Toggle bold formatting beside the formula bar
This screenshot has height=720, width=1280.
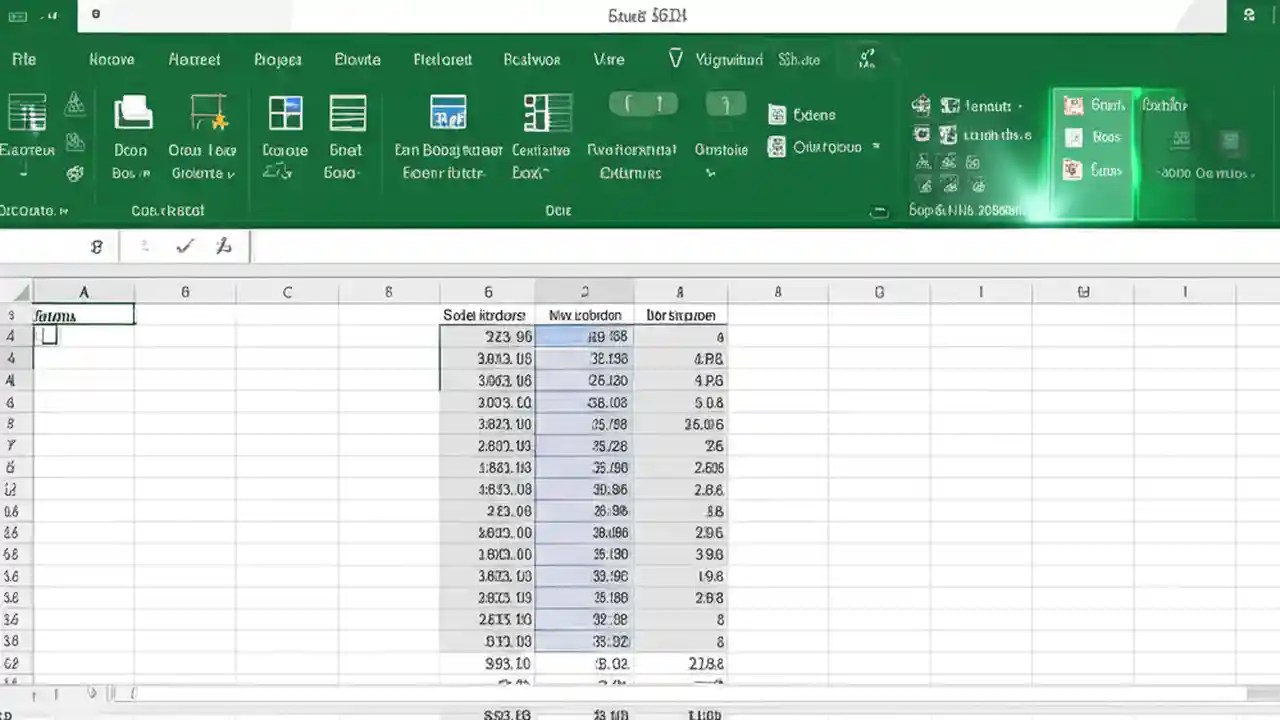[96, 246]
